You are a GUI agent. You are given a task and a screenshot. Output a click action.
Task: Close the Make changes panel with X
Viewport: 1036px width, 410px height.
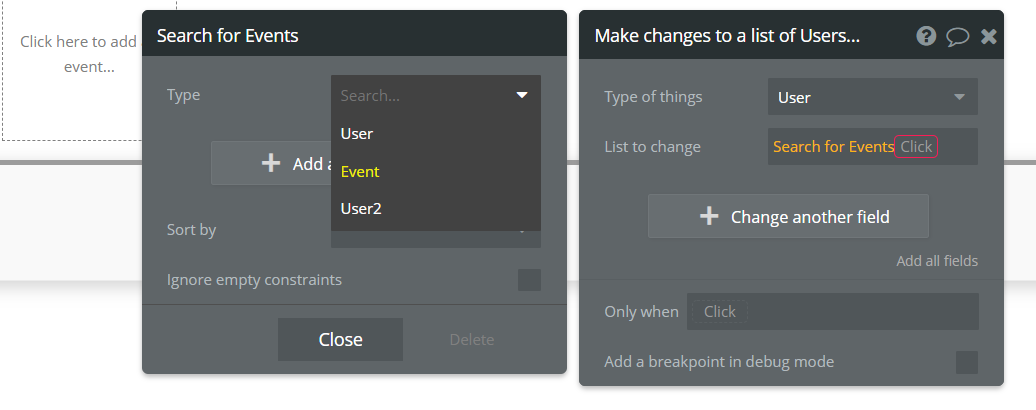[988, 36]
